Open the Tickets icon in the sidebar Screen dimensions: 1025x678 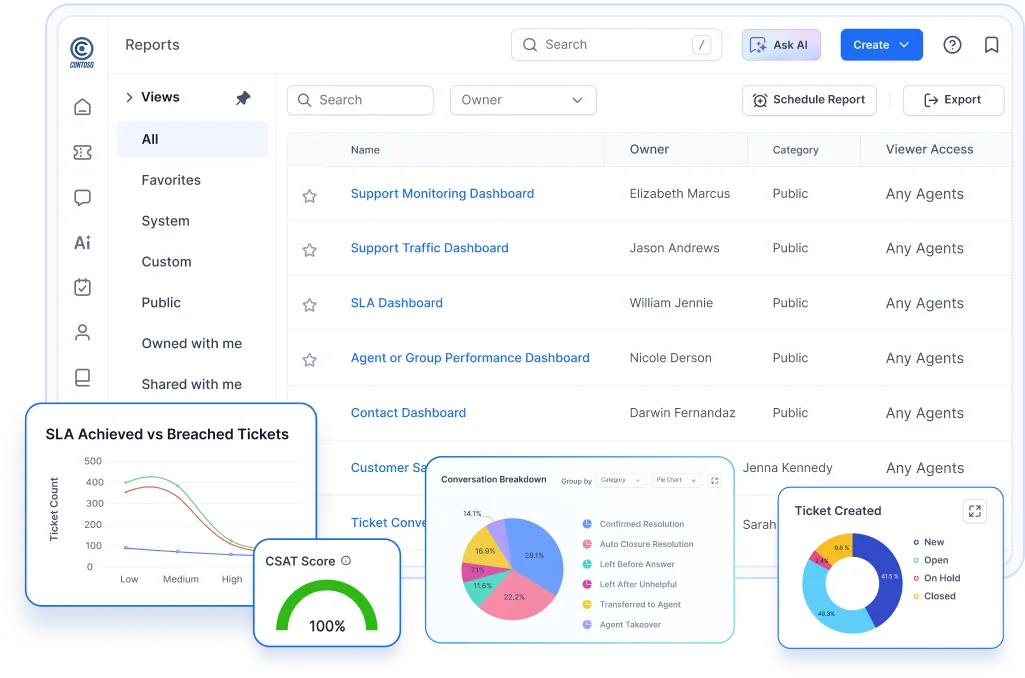click(82, 152)
